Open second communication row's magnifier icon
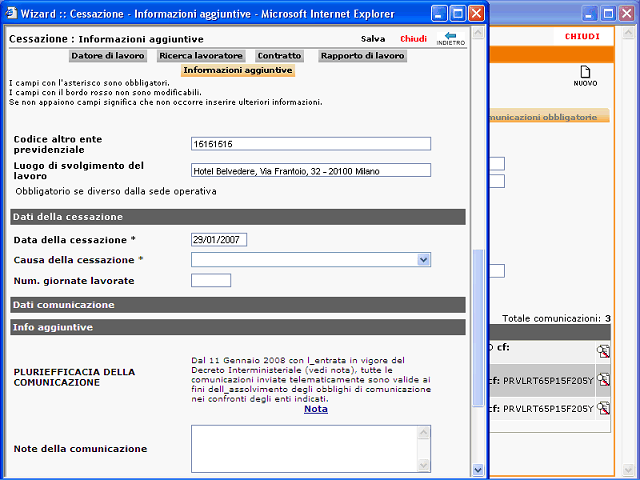The width and height of the screenshot is (640, 480). pyautogui.click(x=603, y=380)
